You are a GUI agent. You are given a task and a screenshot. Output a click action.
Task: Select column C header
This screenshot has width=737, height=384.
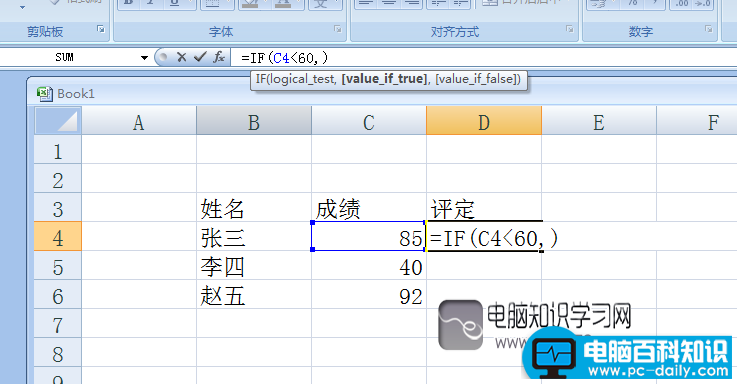click(x=369, y=121)
